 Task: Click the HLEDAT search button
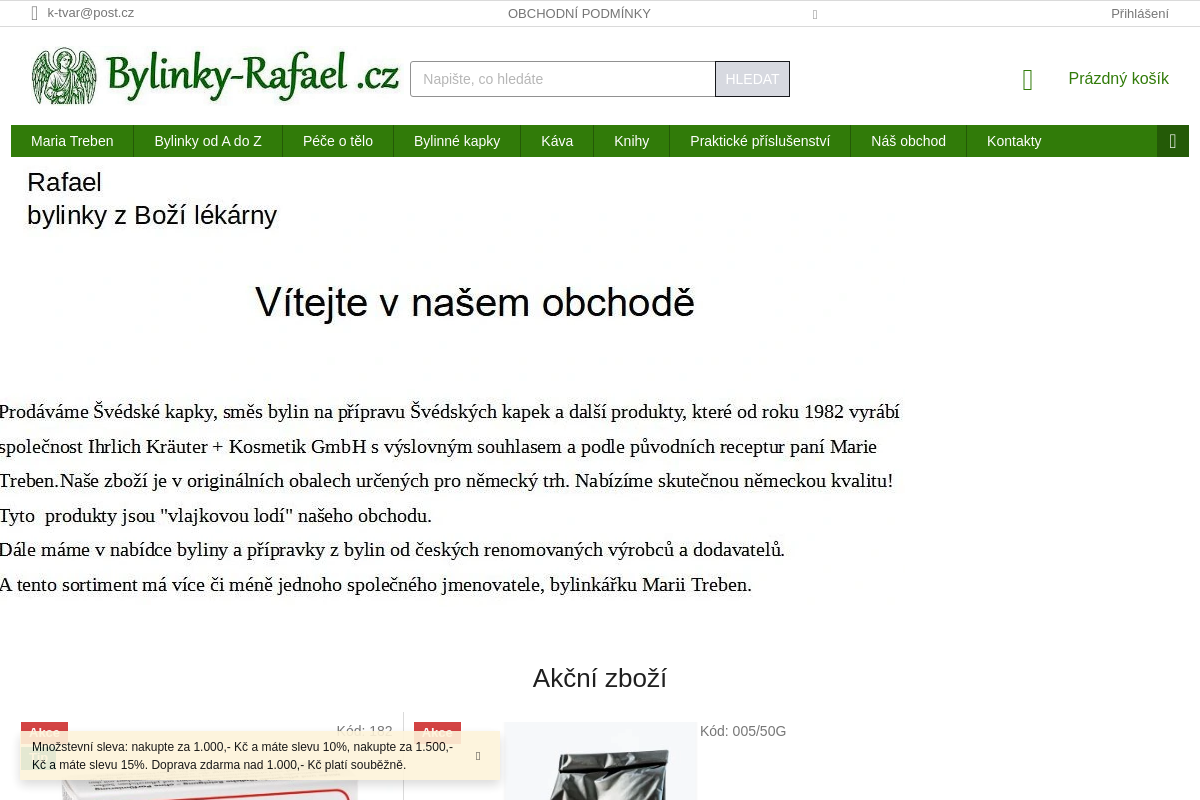[752, 79]
